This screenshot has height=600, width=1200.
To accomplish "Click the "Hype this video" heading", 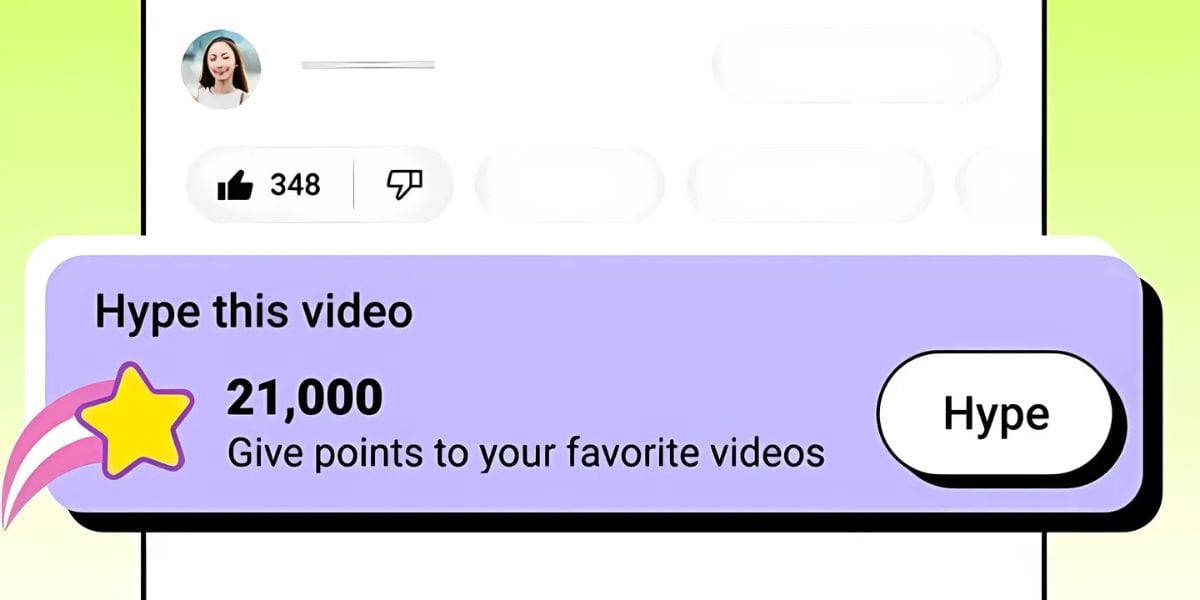I will [253, 313].
